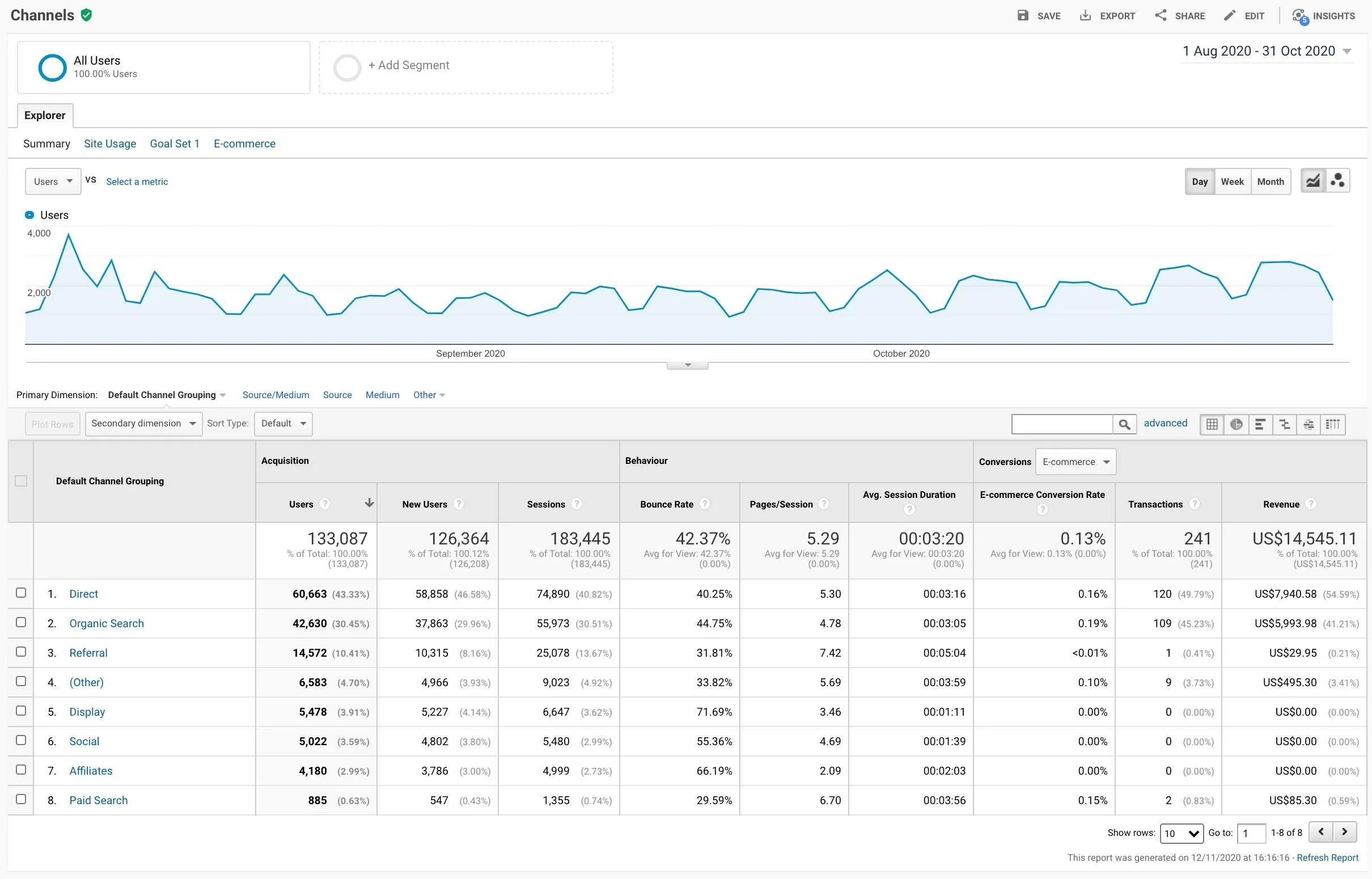Screen dimensions: 1372x879
Task: Switch to the Site Usage tab
Action: pos(109,144)
